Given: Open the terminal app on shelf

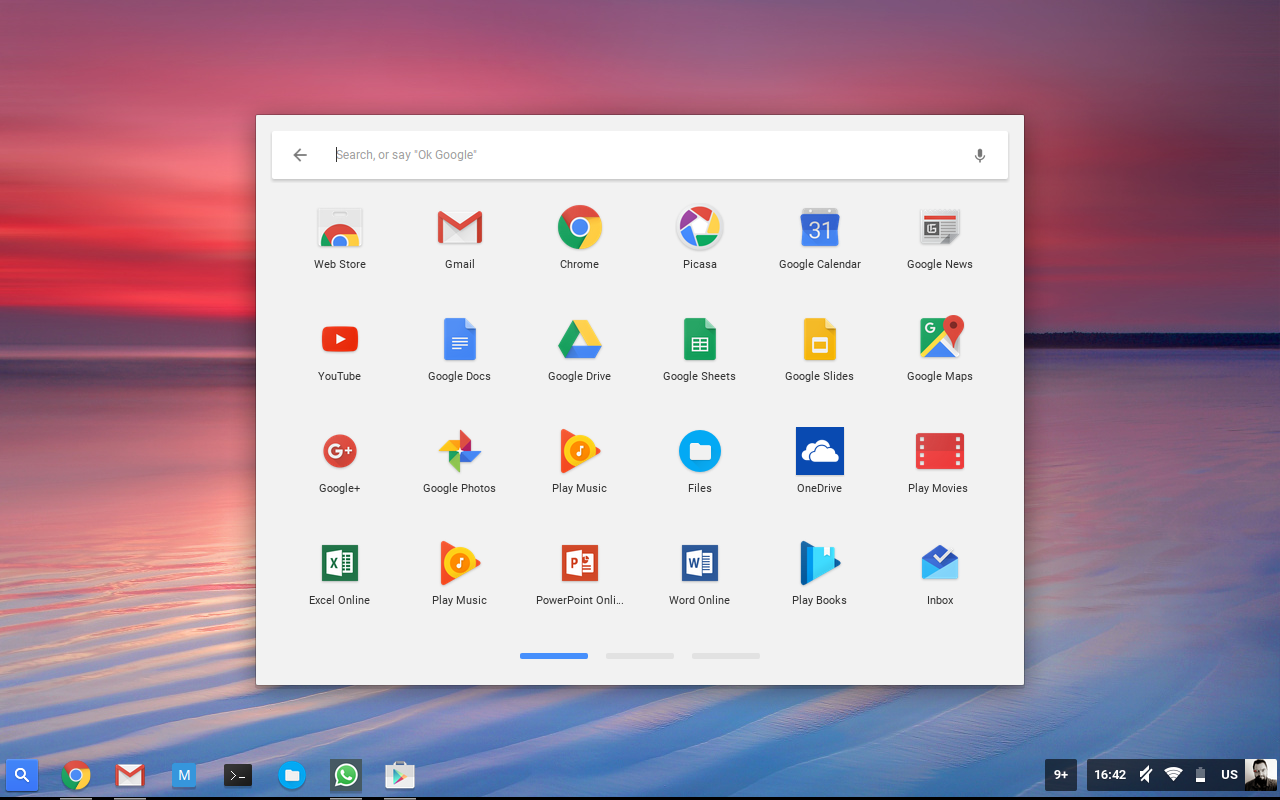Looking at the screenshot, I should tap(238, 775).
